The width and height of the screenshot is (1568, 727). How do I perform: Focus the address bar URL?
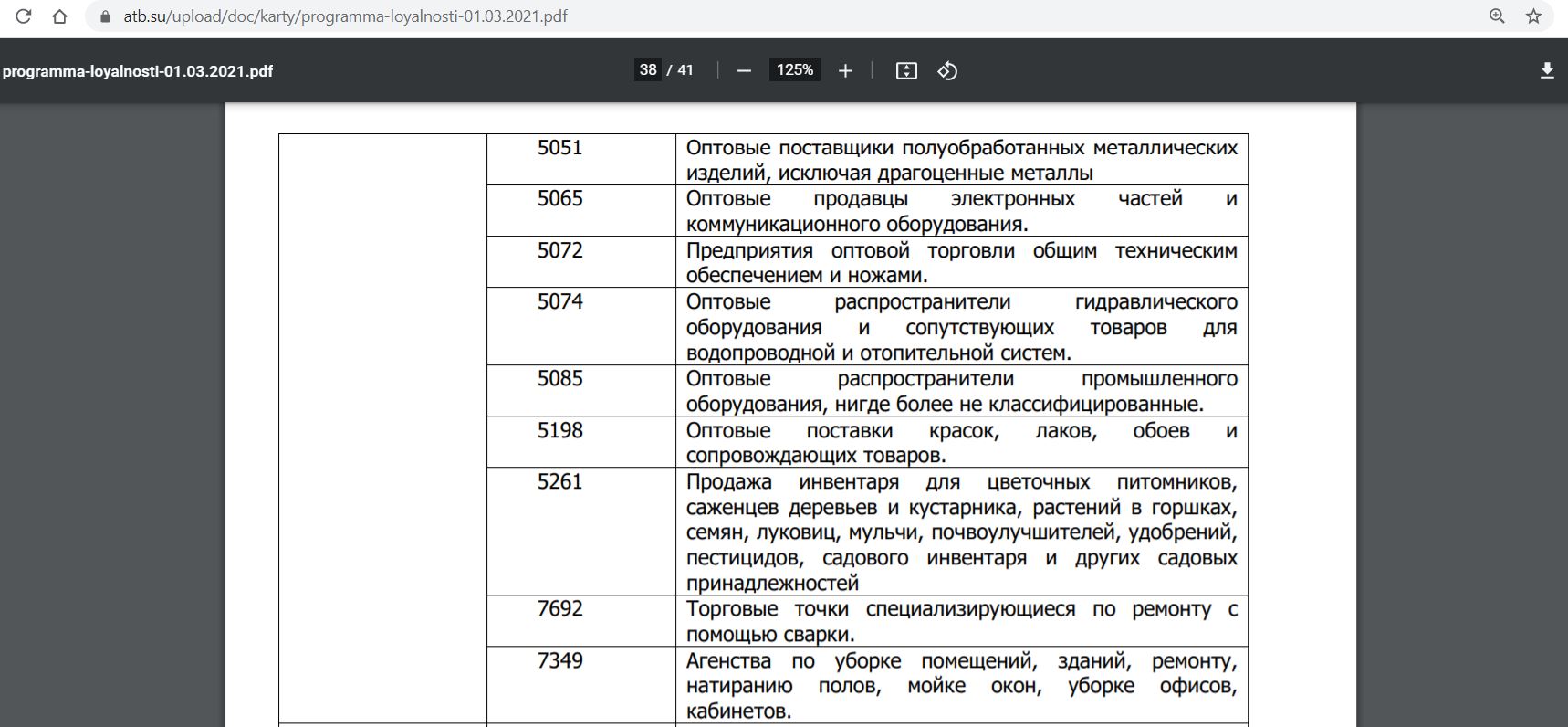pyautogui.click(x=345, y=16)
